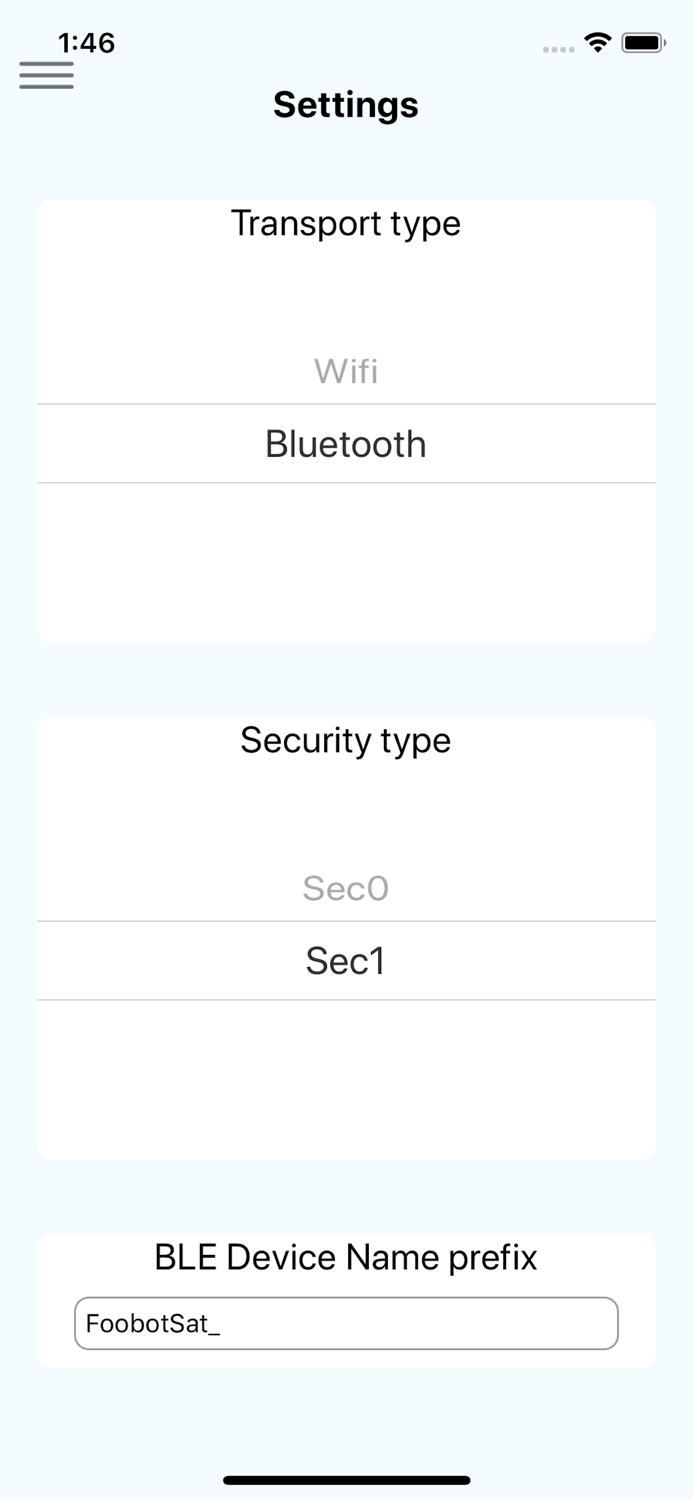Choose Sec0 security type
This screenshot has width=693, height=1500.
[346, 888]
